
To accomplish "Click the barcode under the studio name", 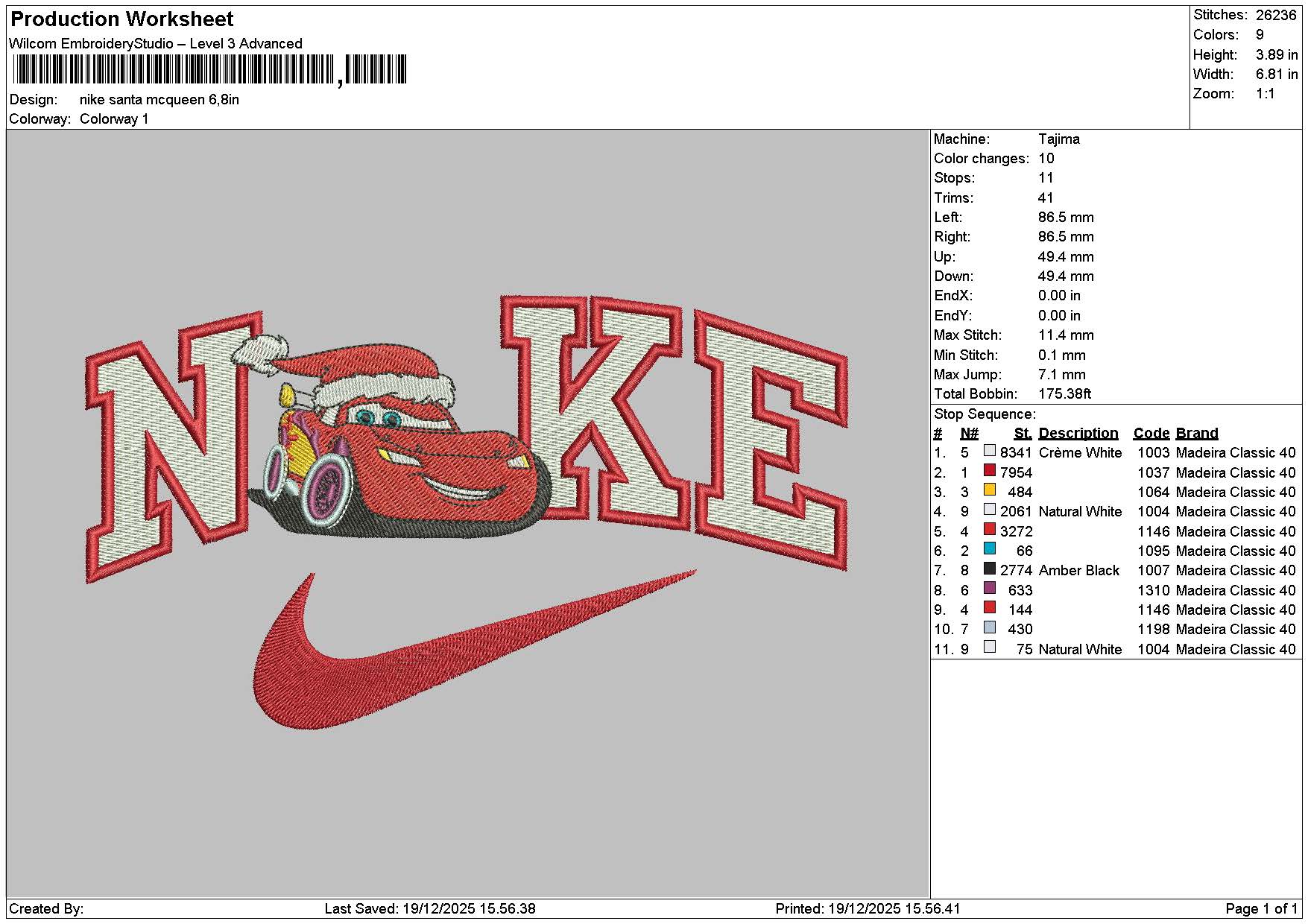I will 209,70.
